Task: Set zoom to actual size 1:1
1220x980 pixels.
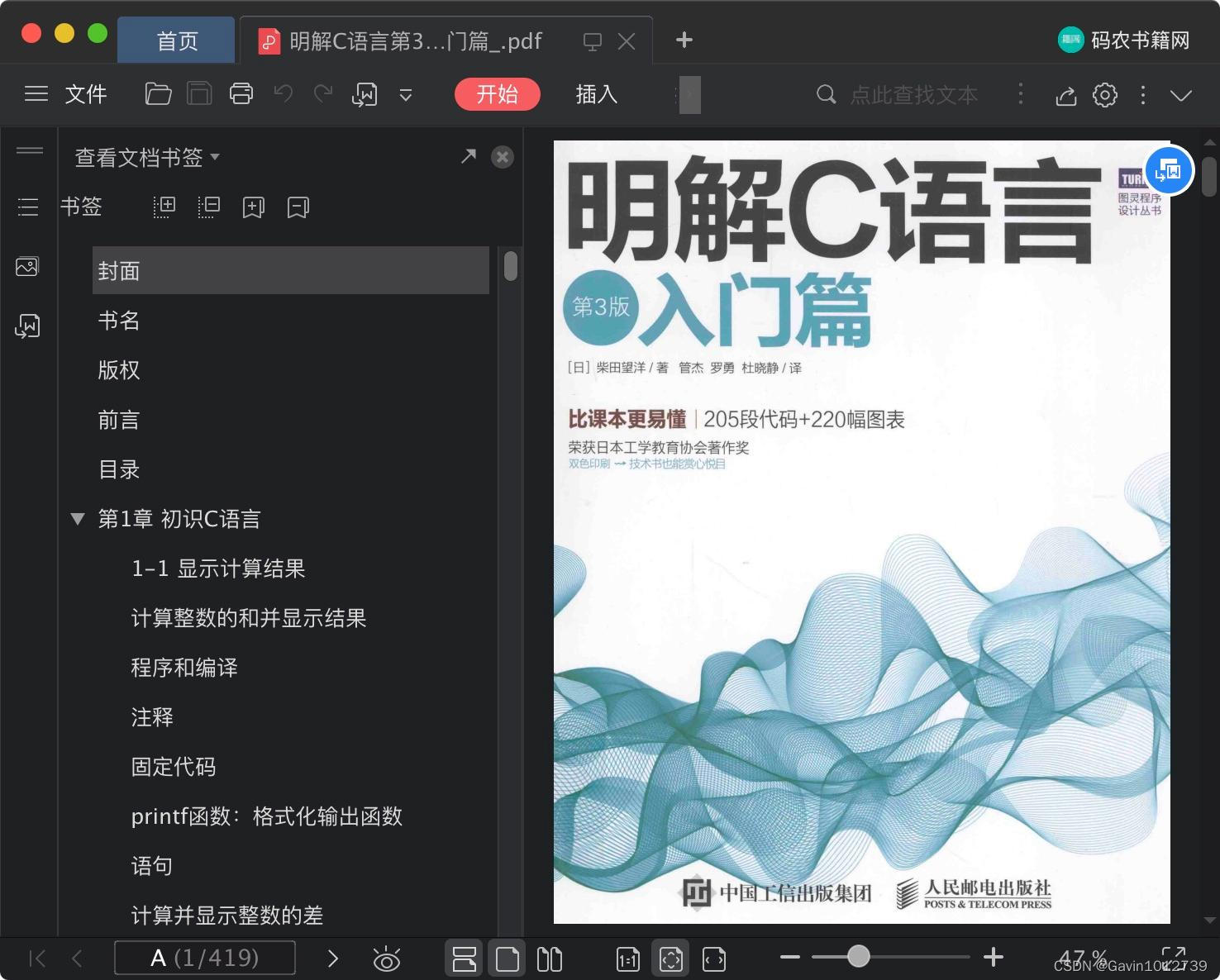Action: tap(628, 959)
